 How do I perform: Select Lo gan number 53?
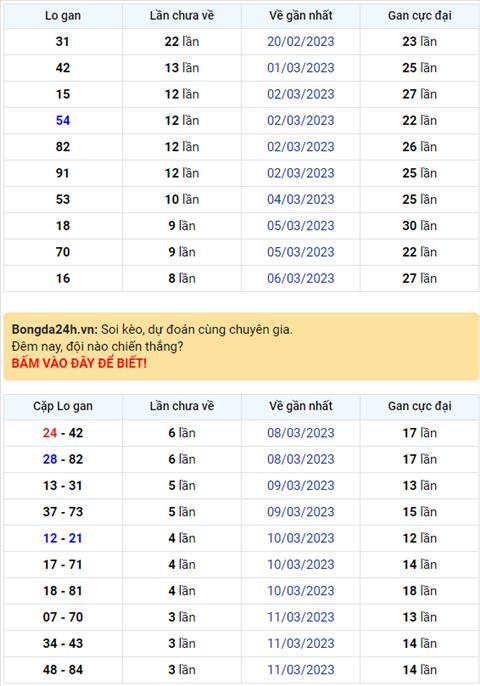[x=63, y=199]
